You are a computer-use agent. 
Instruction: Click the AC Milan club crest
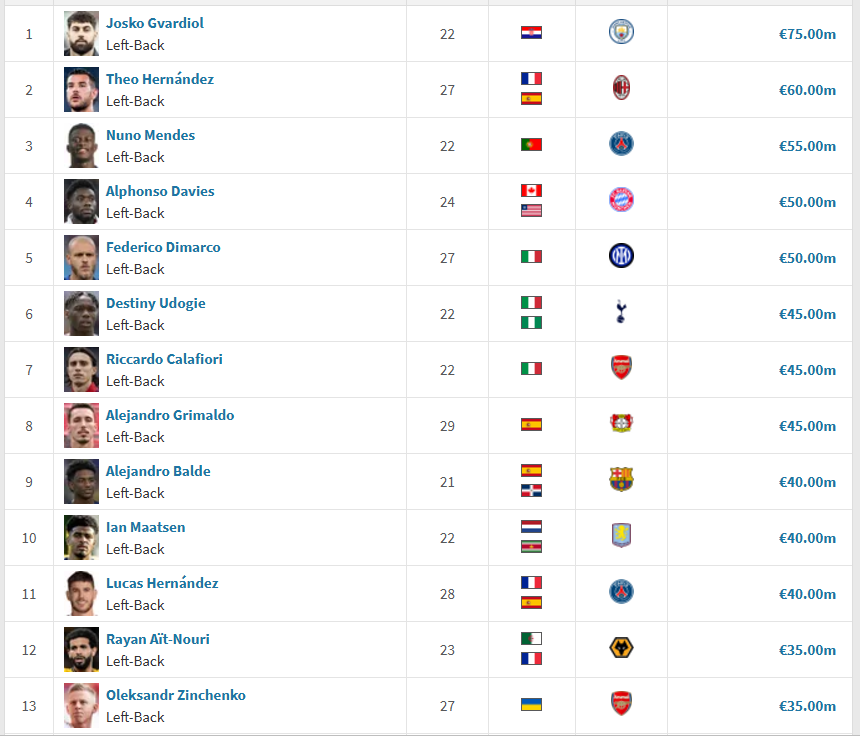(621, 88)
